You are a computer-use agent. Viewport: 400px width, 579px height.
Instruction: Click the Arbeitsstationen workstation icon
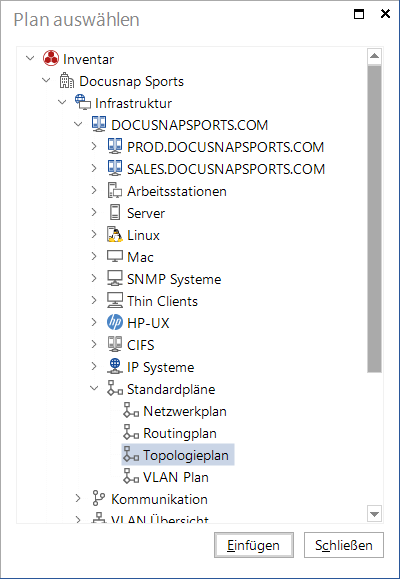[115, 191]
